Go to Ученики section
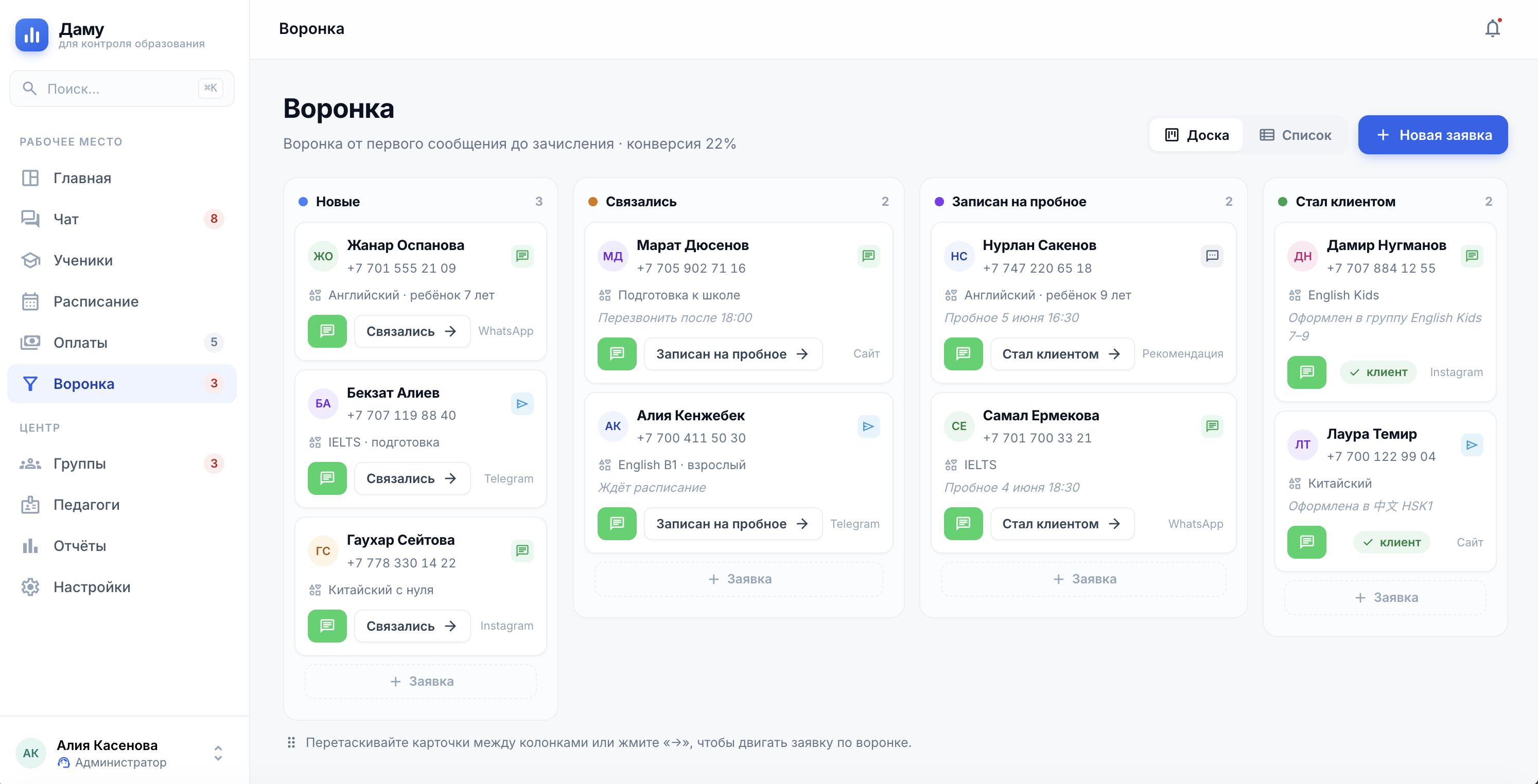 click(x=122, y=260)
